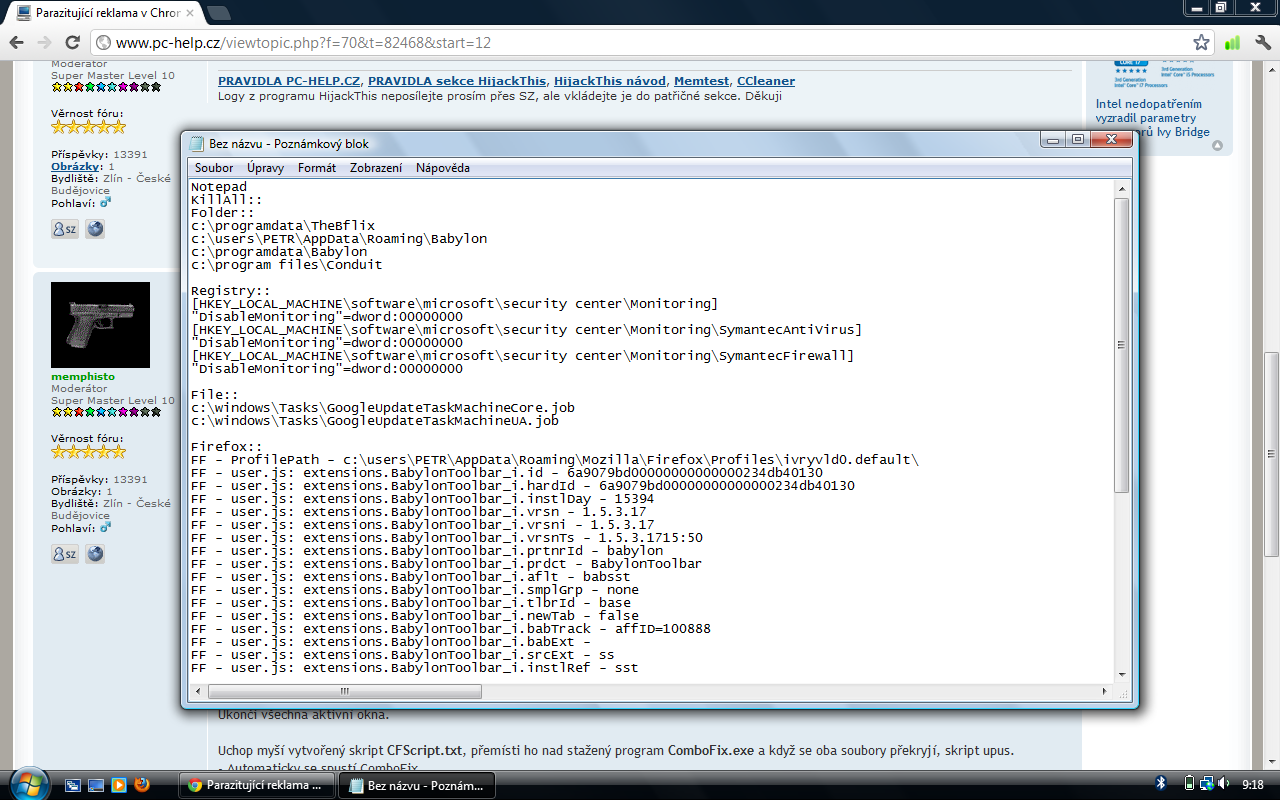Click the Registry:: line in Notepad
The image size is (1280, 800).
point(231,291)
